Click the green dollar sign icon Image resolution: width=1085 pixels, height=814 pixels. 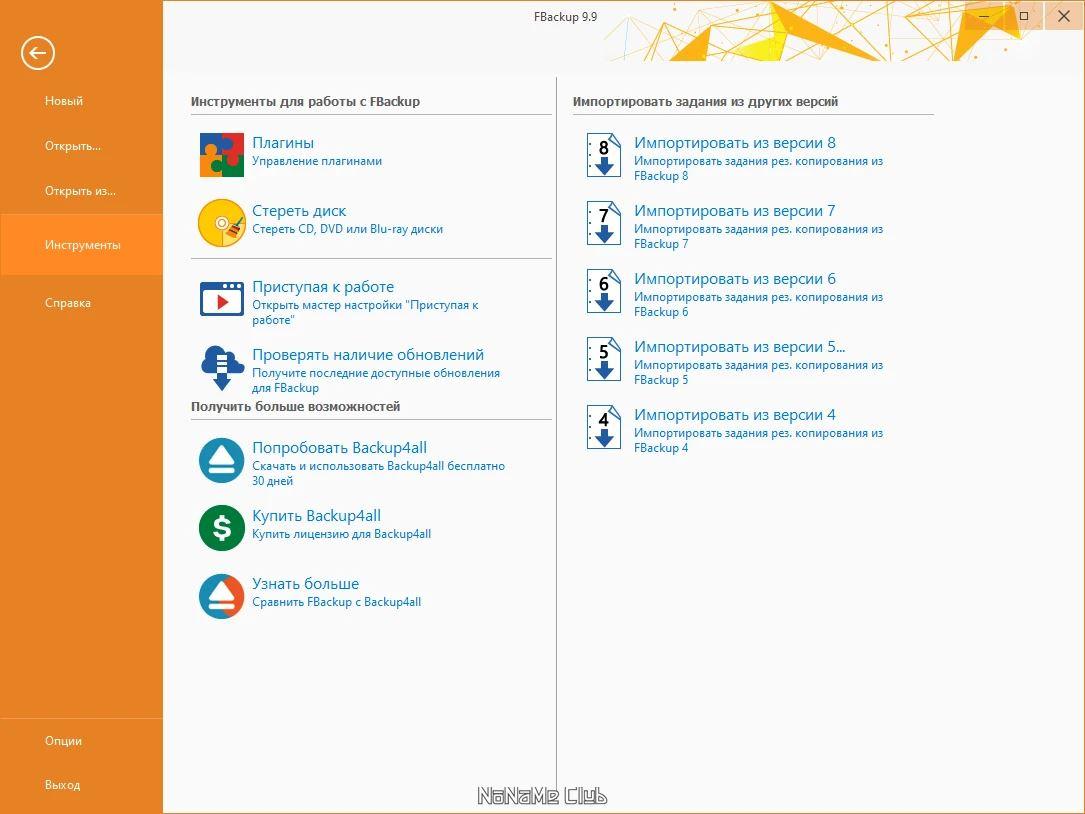[221, 528]
